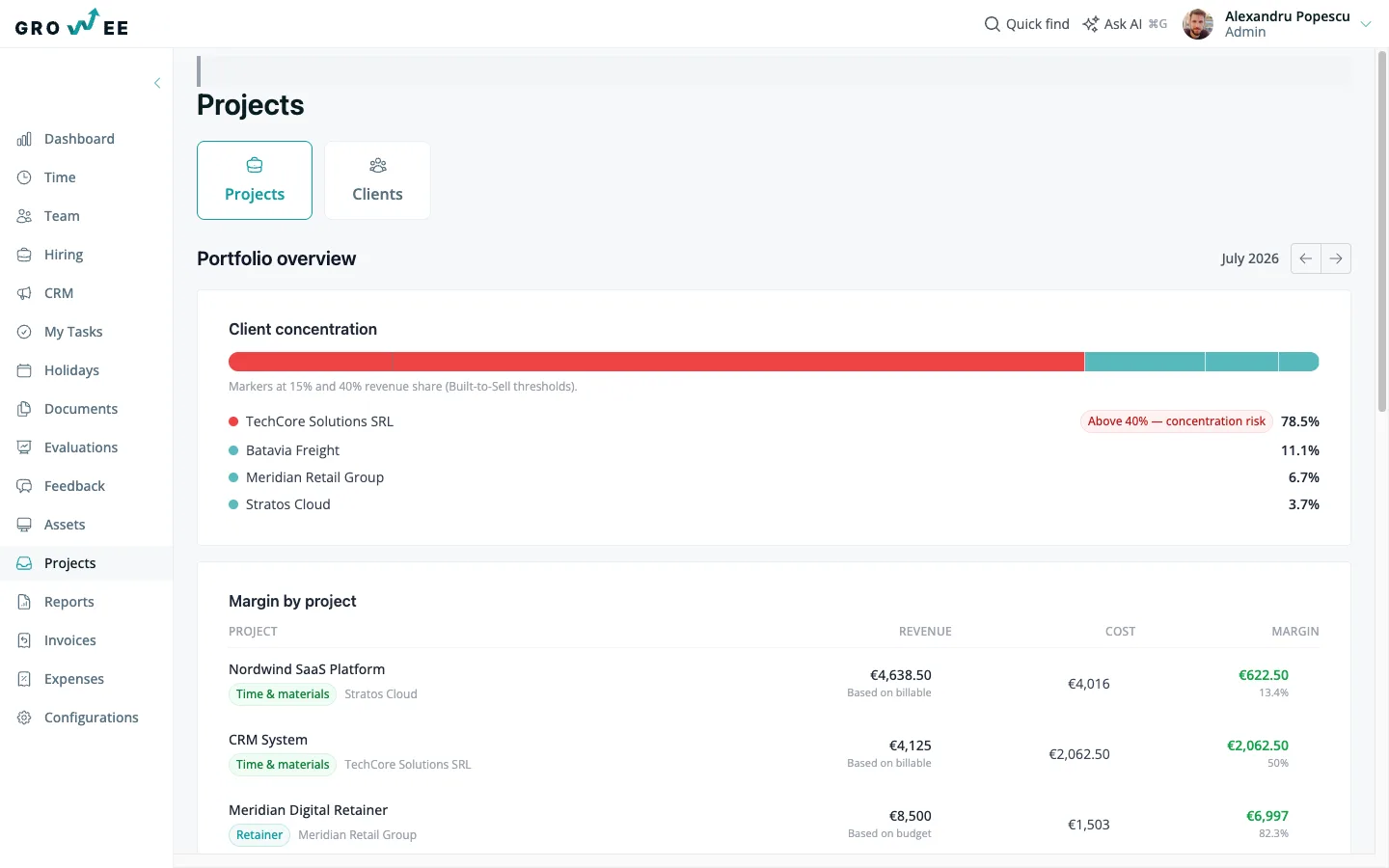
Task: Click the '€6,997' margin value
Action: (1267, 816)
